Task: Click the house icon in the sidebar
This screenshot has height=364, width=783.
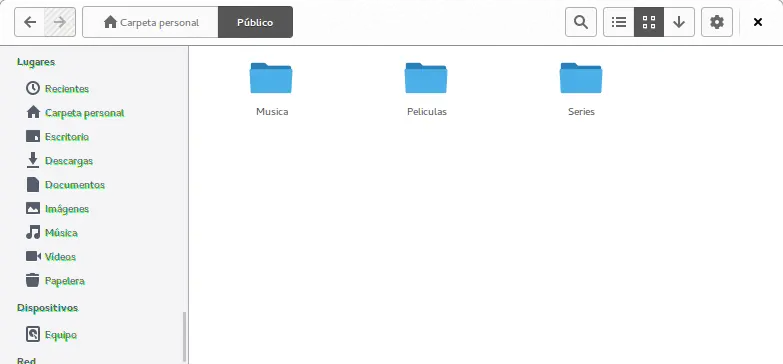Action: click(x=33, y=112)
